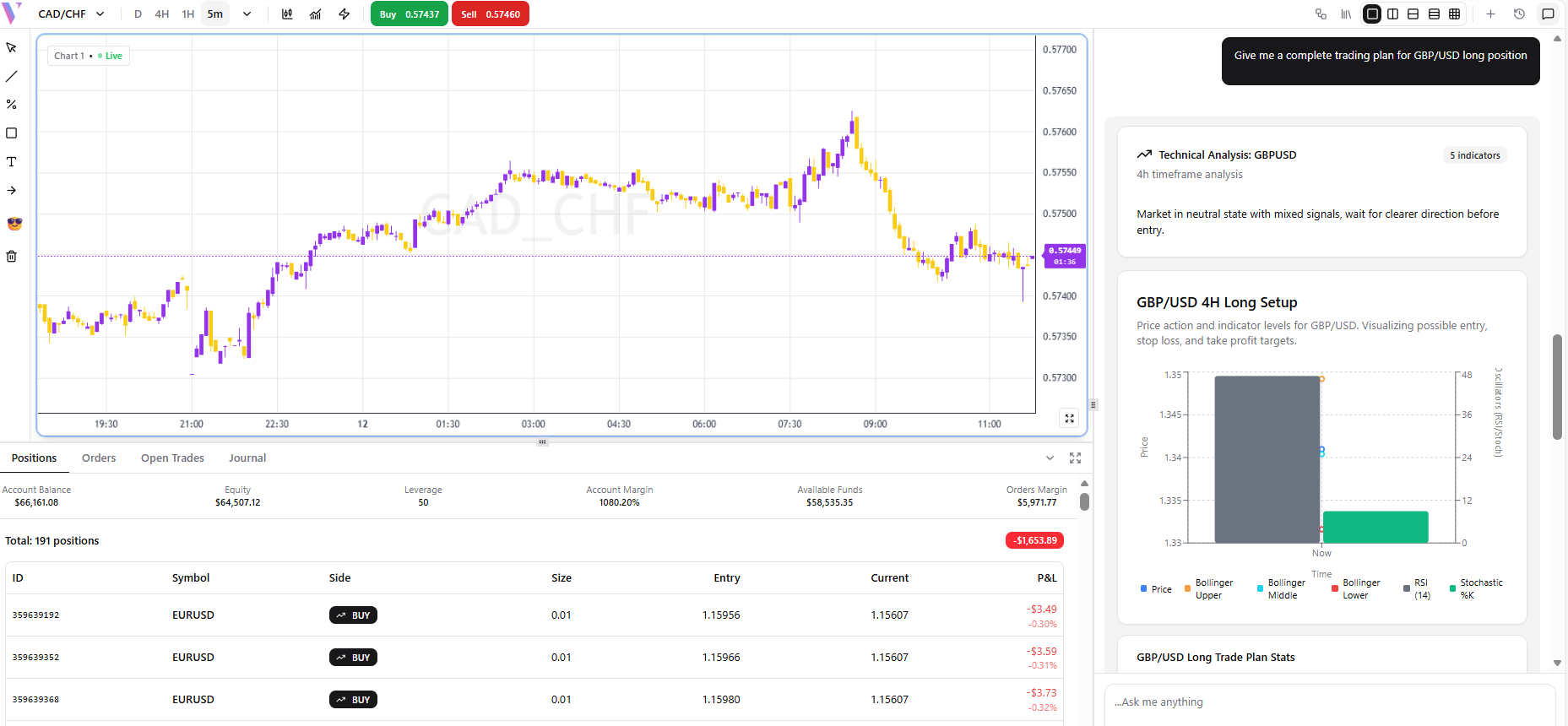The image size is (1568, 726).
Task: Select the rectangle shape tool
Action: pos(12,133)
